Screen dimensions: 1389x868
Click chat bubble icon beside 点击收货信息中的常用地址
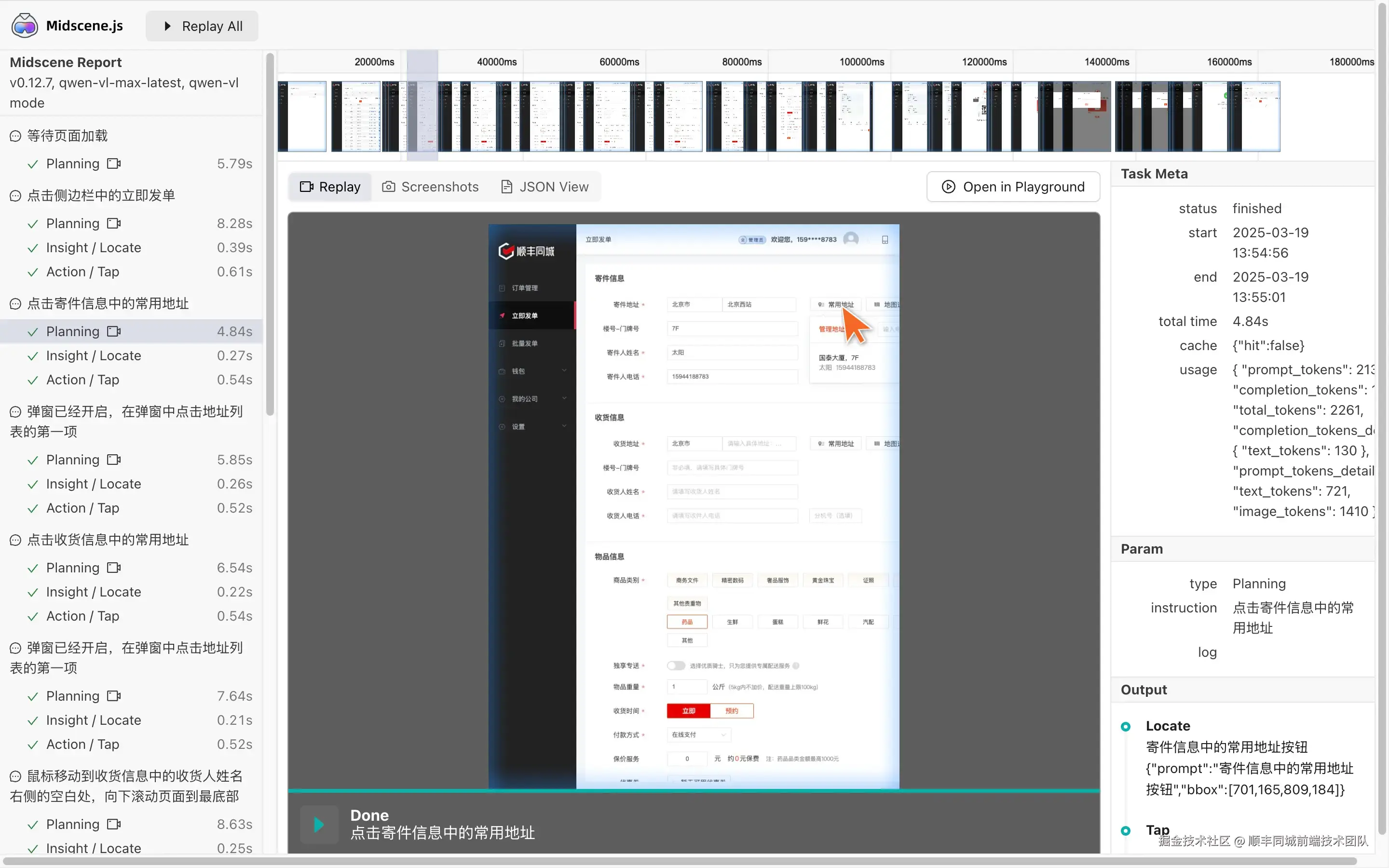click(x=15, y=540)
